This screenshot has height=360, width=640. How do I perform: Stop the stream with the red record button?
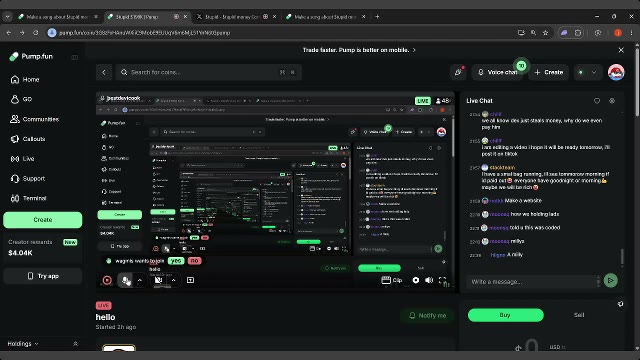pyautogui.click(x=107, y=280)
